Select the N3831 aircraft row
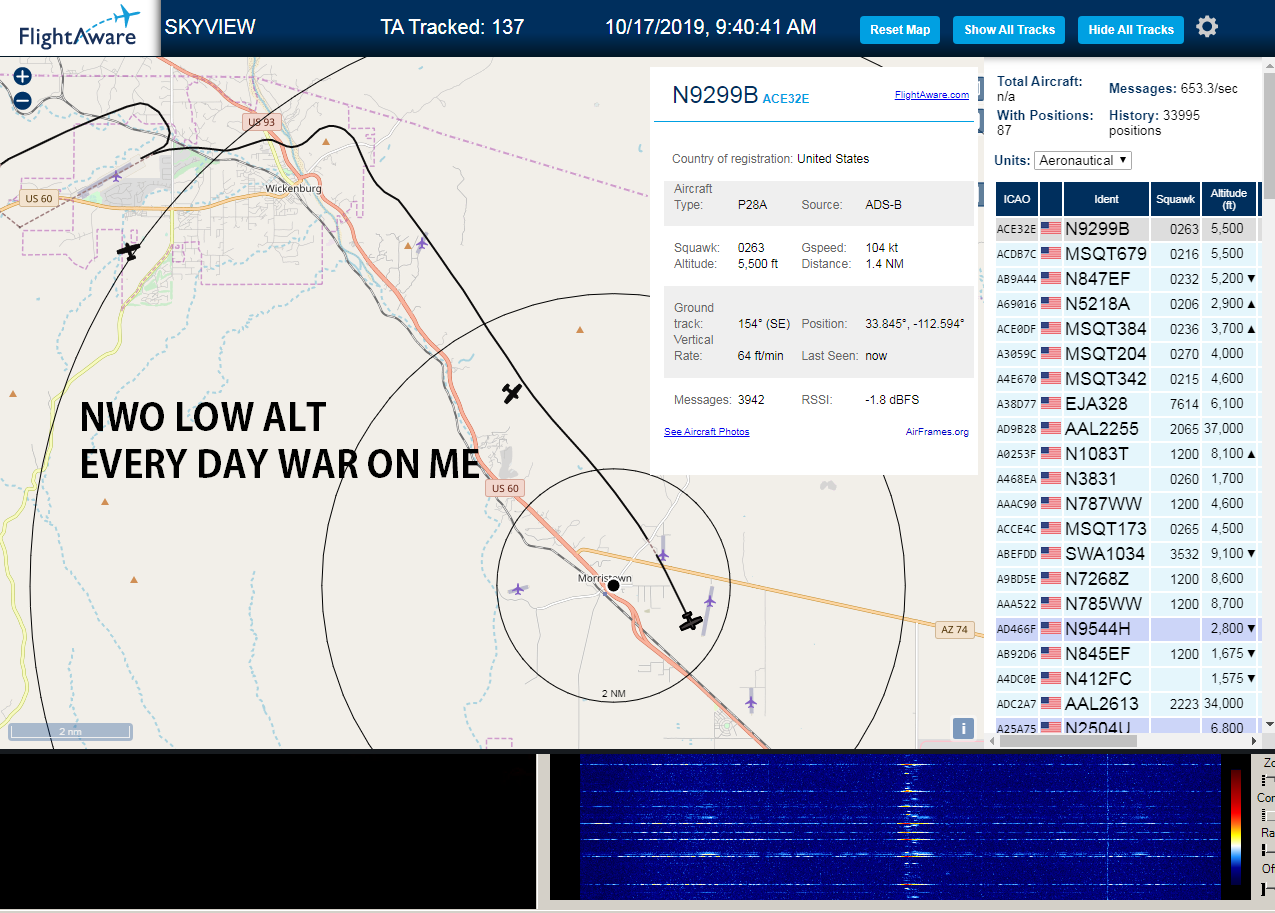Screen dimensions: 1275x913 [x=1127, y=478]
